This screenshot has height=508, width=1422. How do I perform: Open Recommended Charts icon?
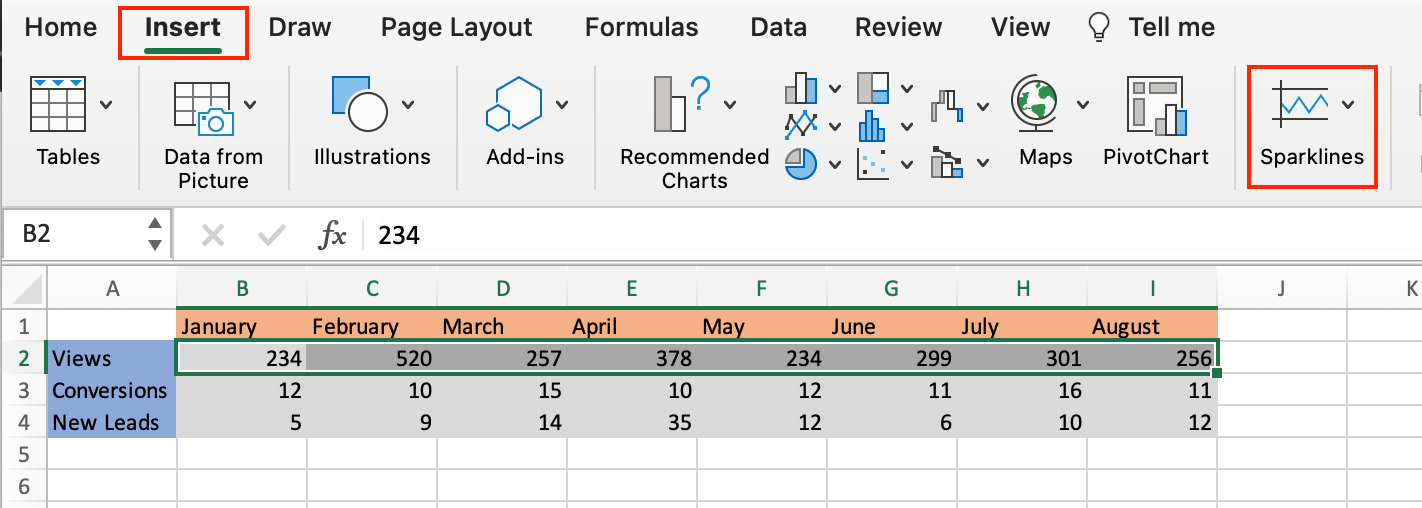[x=683, y=103]
